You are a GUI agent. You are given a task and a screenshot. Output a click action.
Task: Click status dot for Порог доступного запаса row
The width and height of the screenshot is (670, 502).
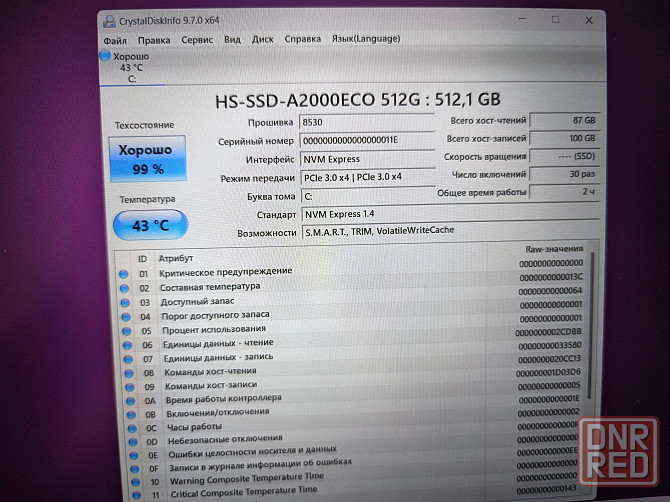pos(126,317)
